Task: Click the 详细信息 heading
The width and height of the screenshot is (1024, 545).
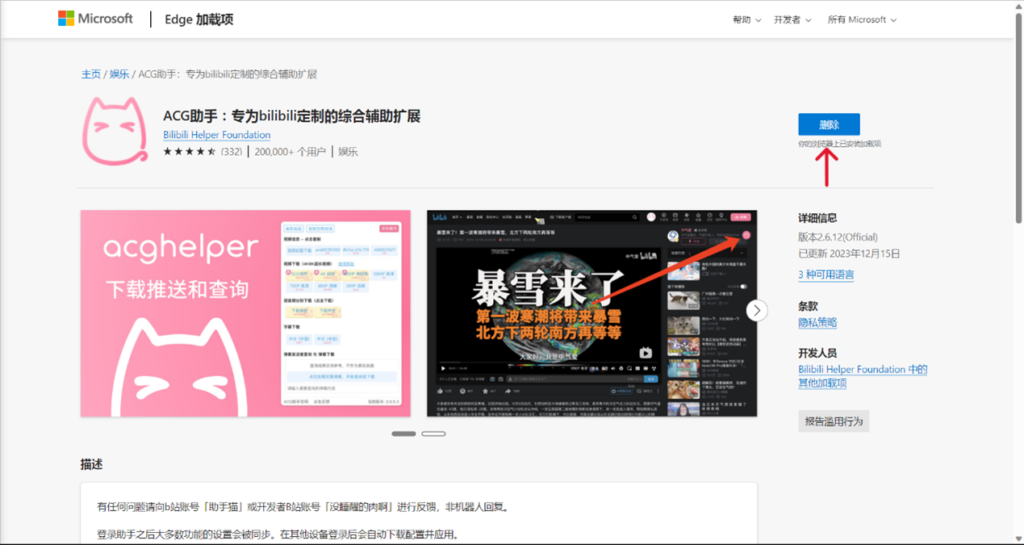Action: [818, 218]
